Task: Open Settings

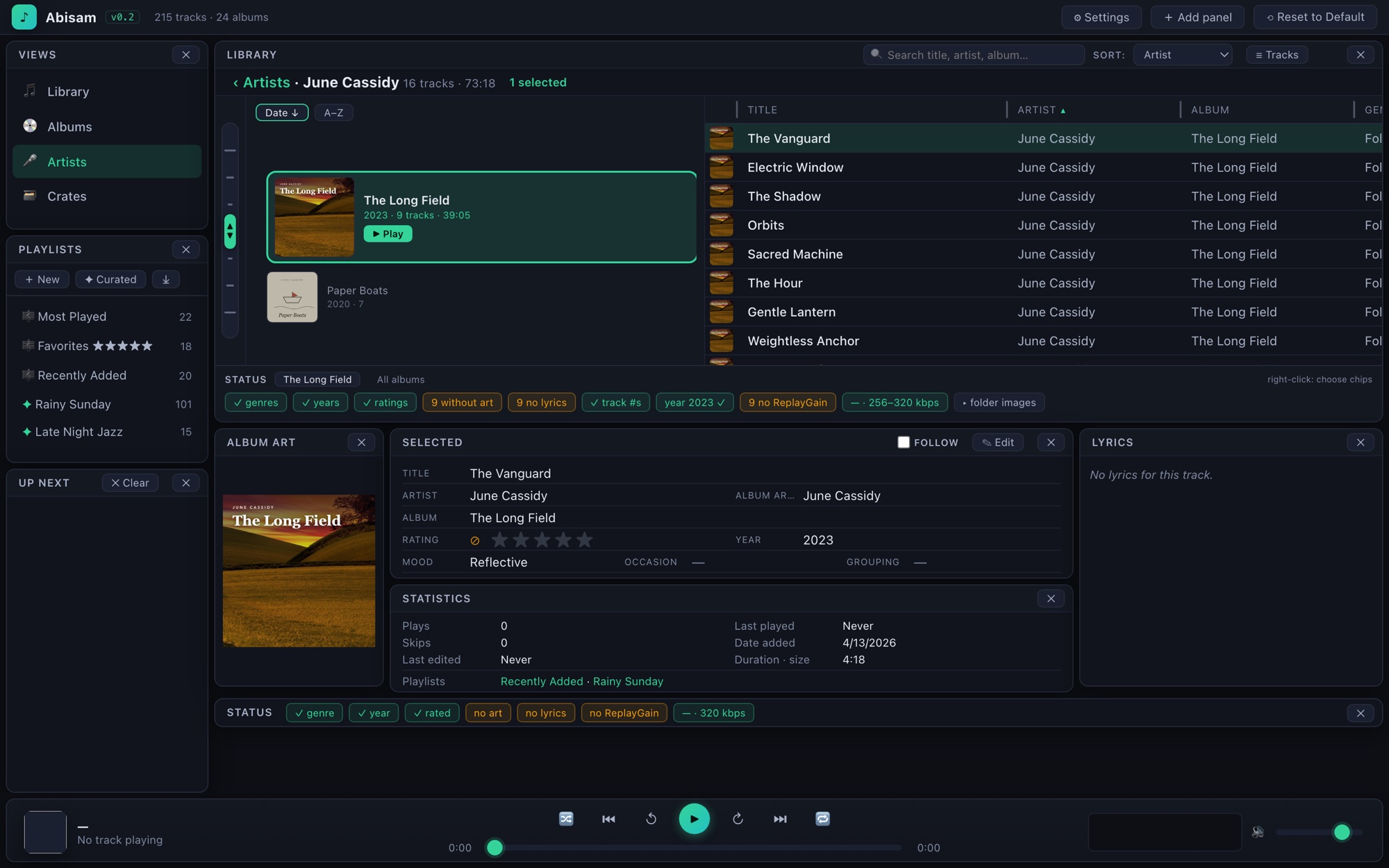Action: tap(1101, 17)
